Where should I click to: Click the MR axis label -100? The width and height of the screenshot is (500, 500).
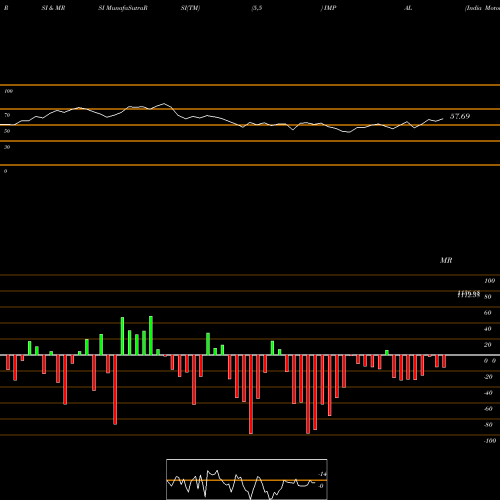[489, 441]
